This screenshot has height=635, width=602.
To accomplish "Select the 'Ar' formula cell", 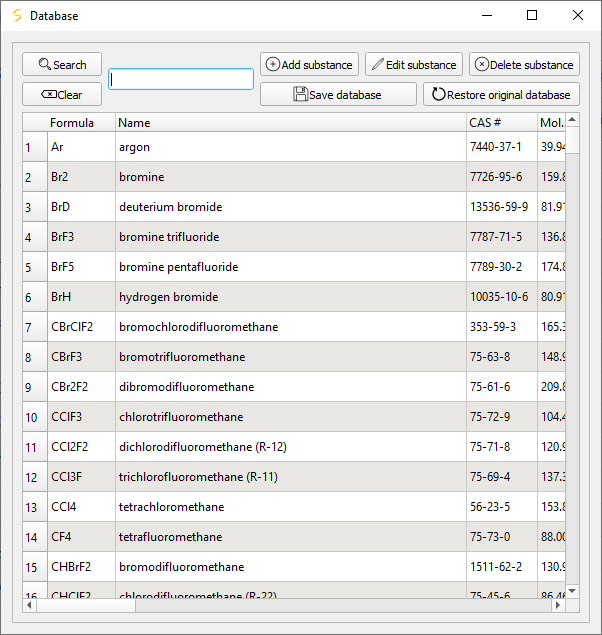I will pyautogui.click(x=81, y=147).
